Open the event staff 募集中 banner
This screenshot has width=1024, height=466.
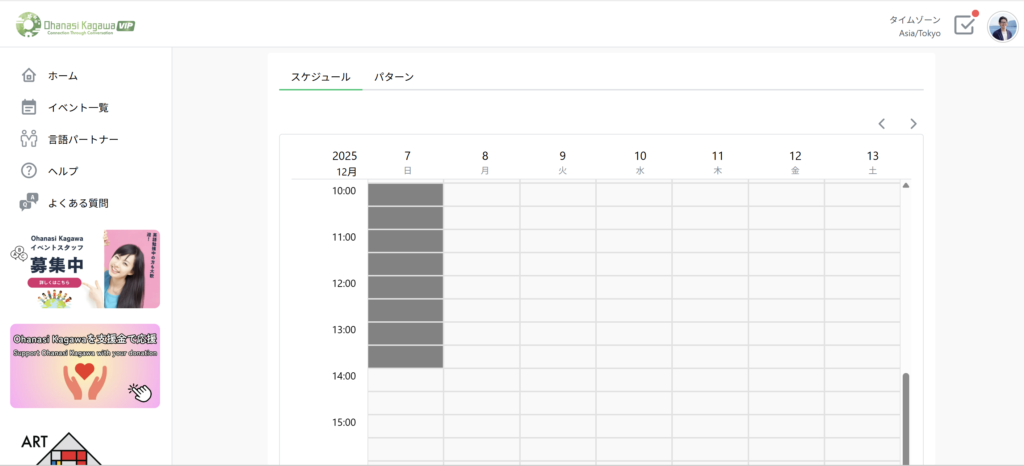point(85,269)
